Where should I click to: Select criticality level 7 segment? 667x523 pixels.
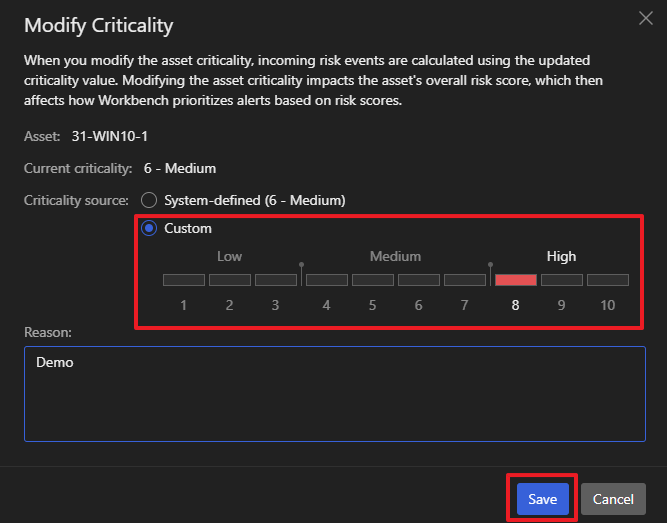[465, 280]
